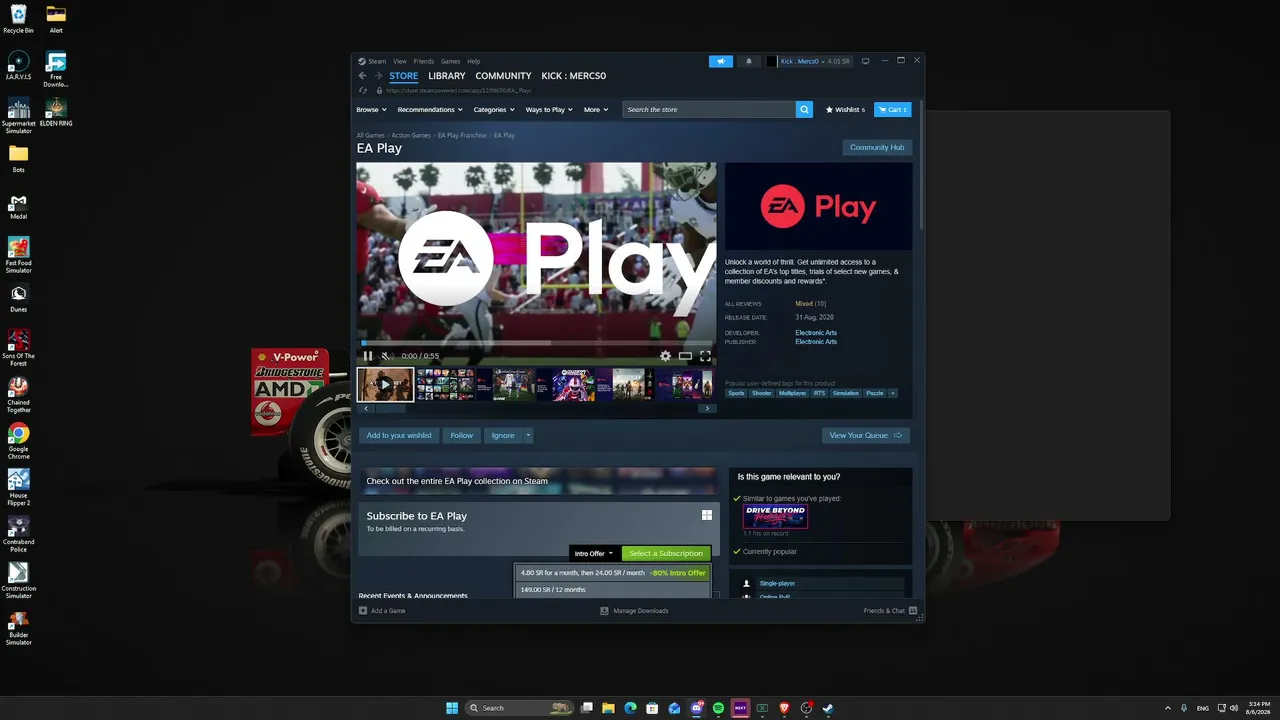Click the Steam forward navigation arrow
This screenshot has width=1280, height=720.
pyautogui.click(x=378, y=76)
